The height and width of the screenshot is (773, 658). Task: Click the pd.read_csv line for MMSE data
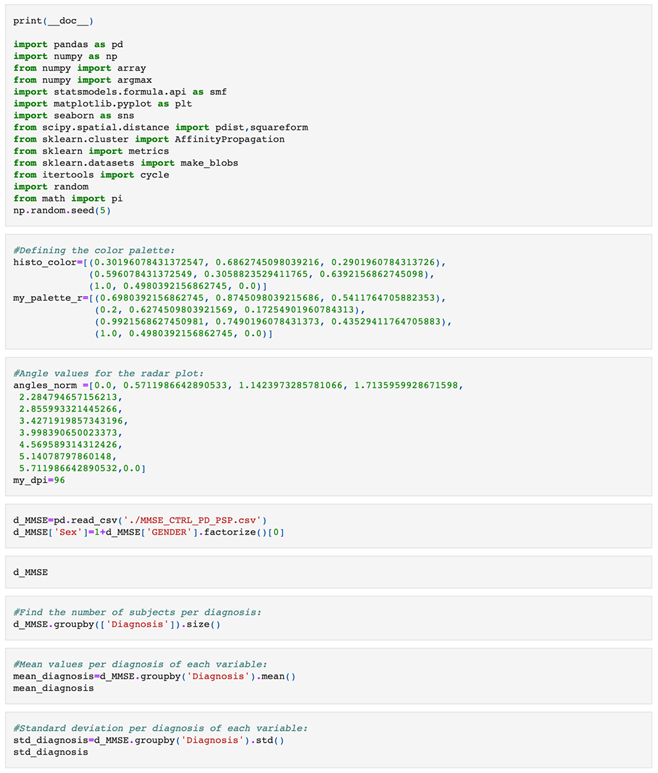pyautogui.click(x=140, y=518)
